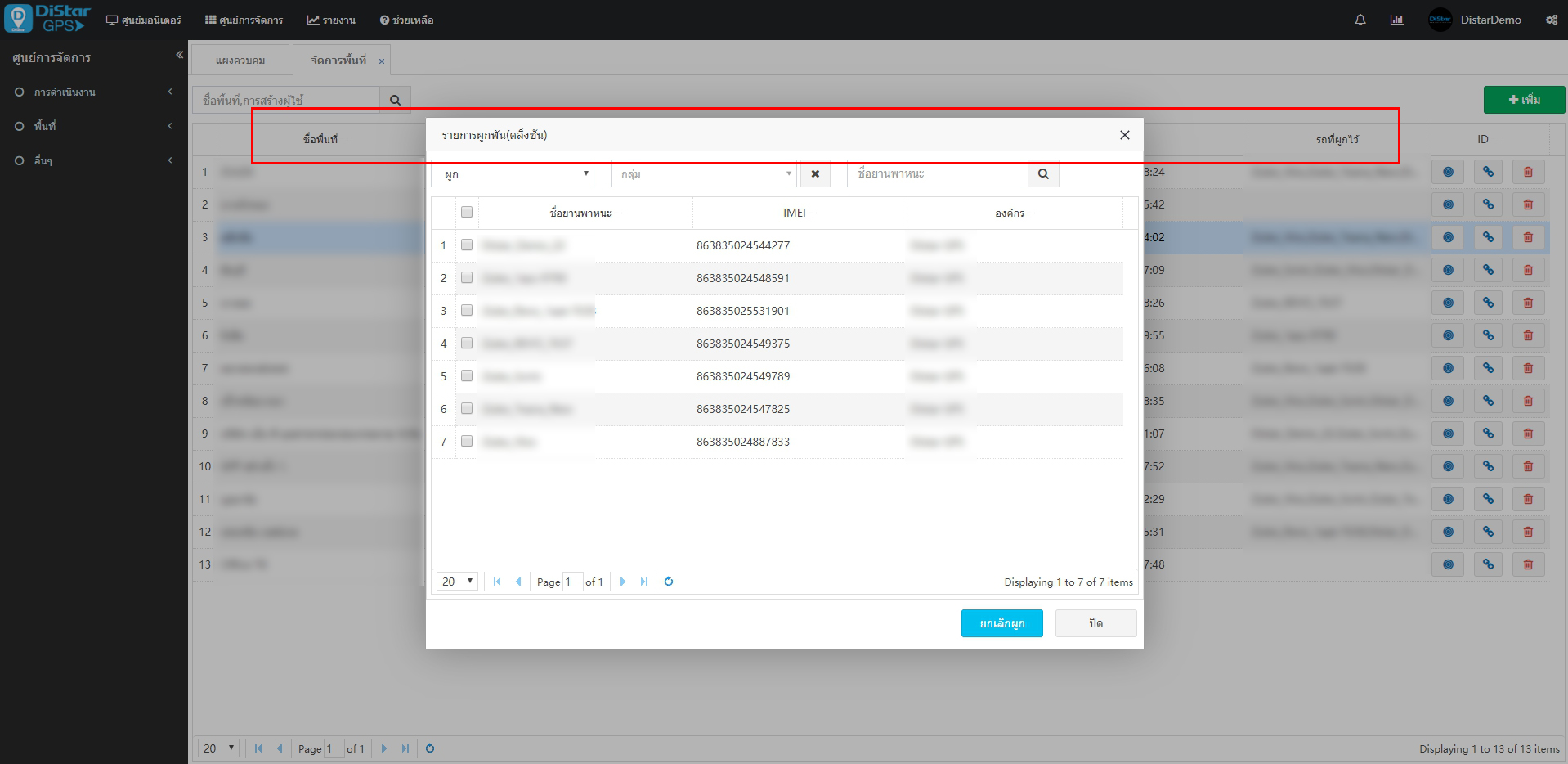Expand พื้นที่ sidebar section
Screen dimensions: 1568x764
tap(94, 126)
